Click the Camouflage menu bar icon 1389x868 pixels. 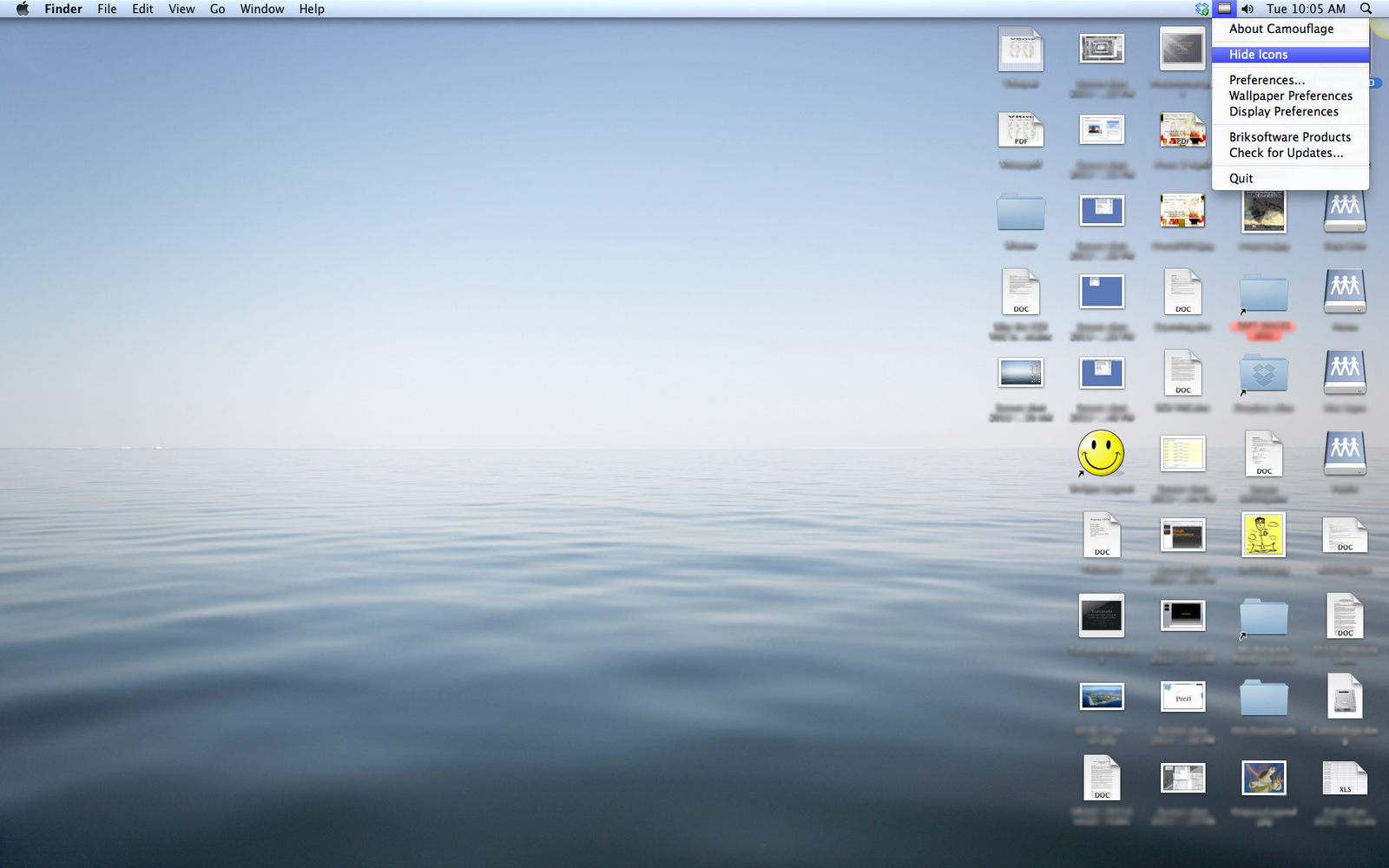click(x=1224, y=9)
